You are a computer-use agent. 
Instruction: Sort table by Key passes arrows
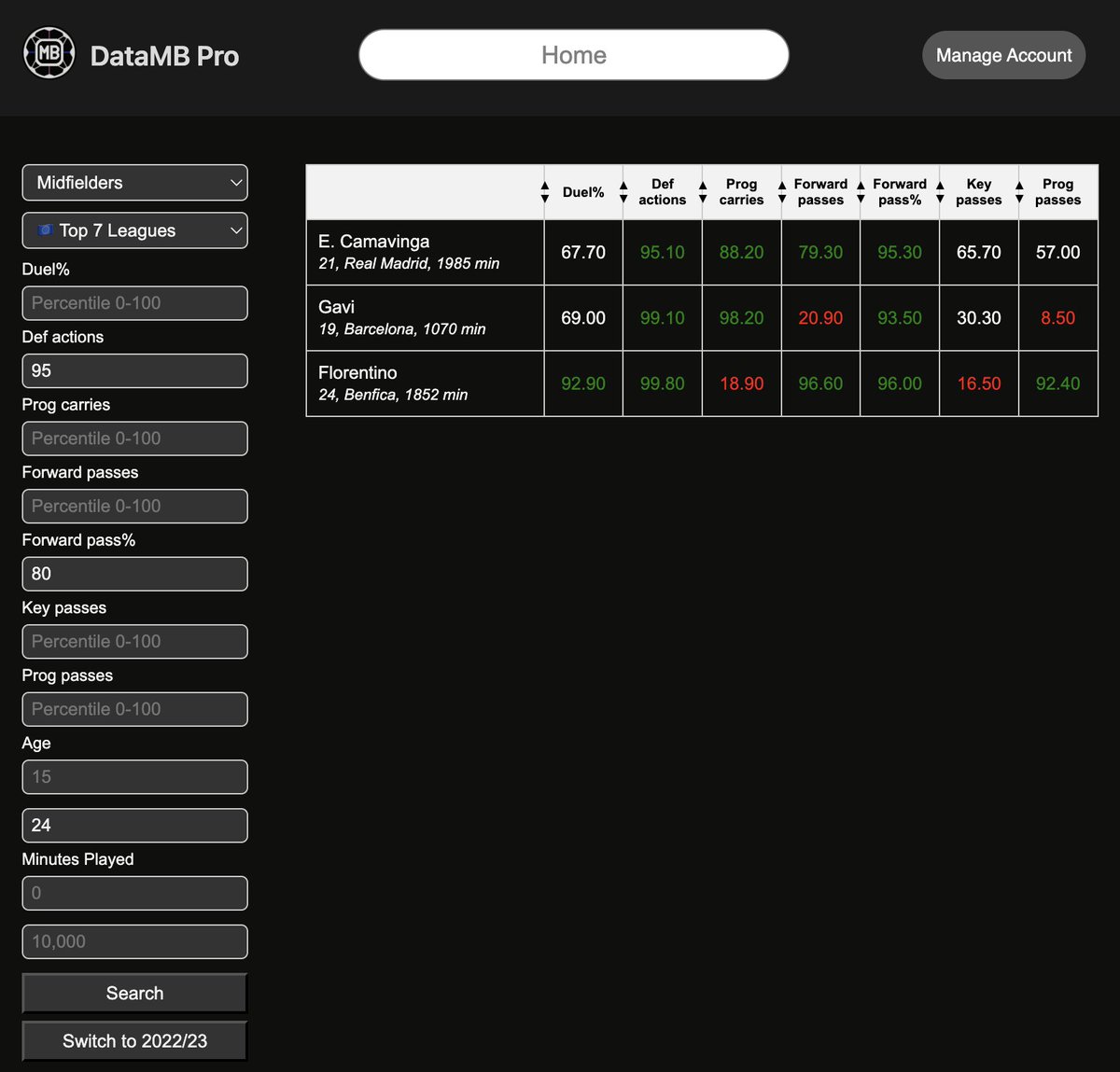click(x=940, y=192)
